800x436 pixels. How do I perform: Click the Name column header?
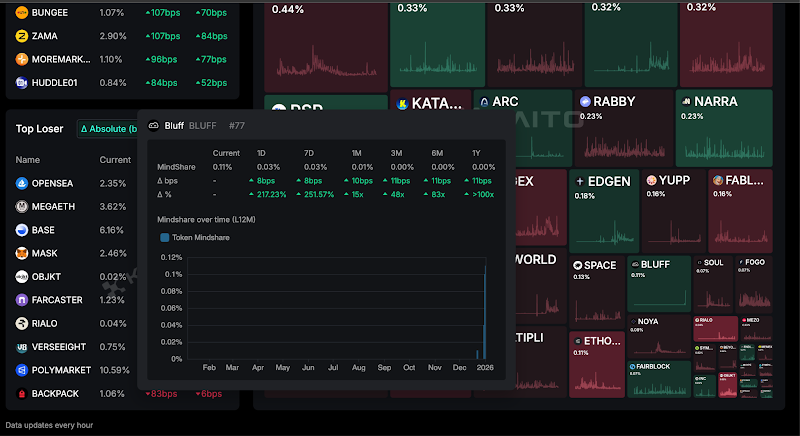(28, 160)
